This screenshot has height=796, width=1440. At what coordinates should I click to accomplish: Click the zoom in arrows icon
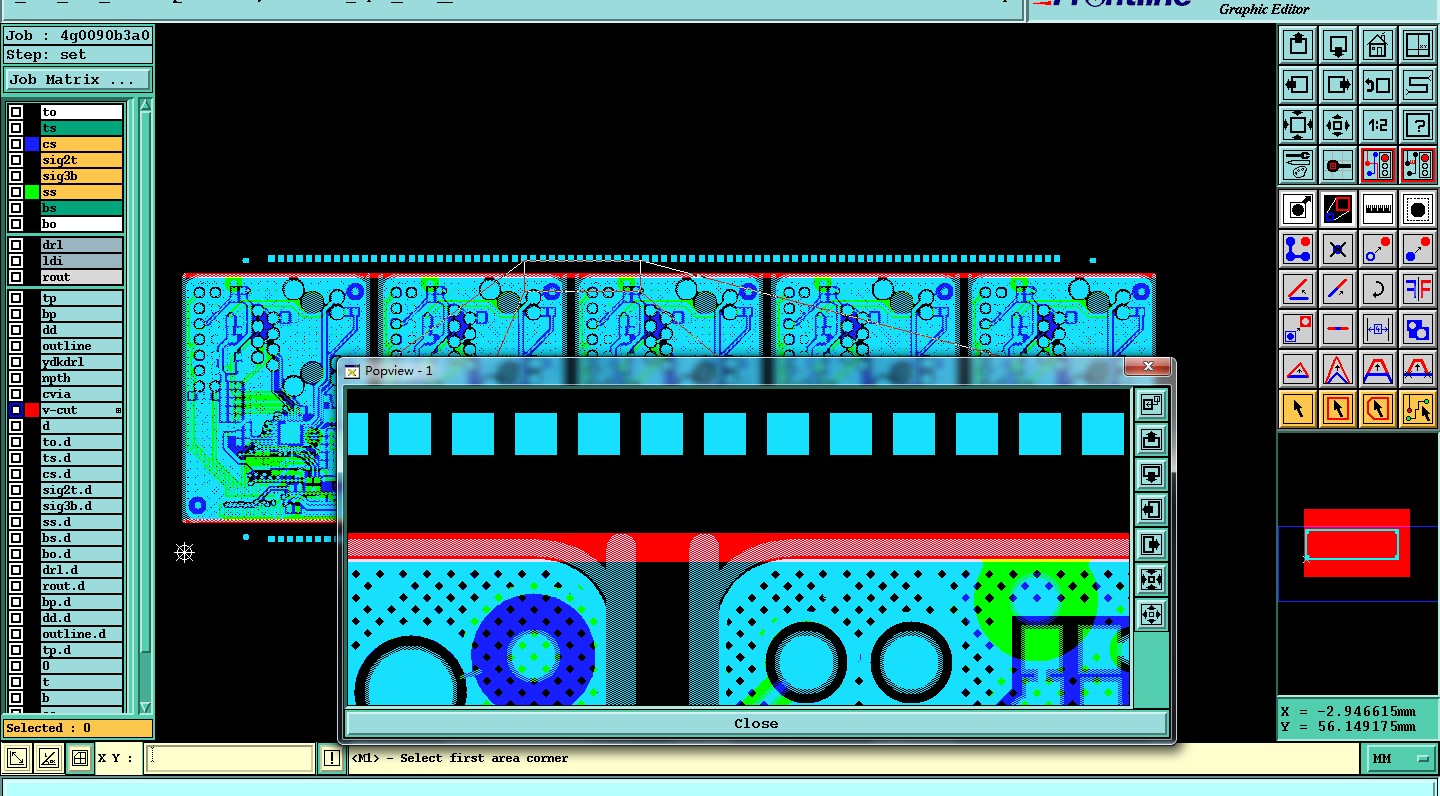pyautogui.click(x=1298, y=125)
